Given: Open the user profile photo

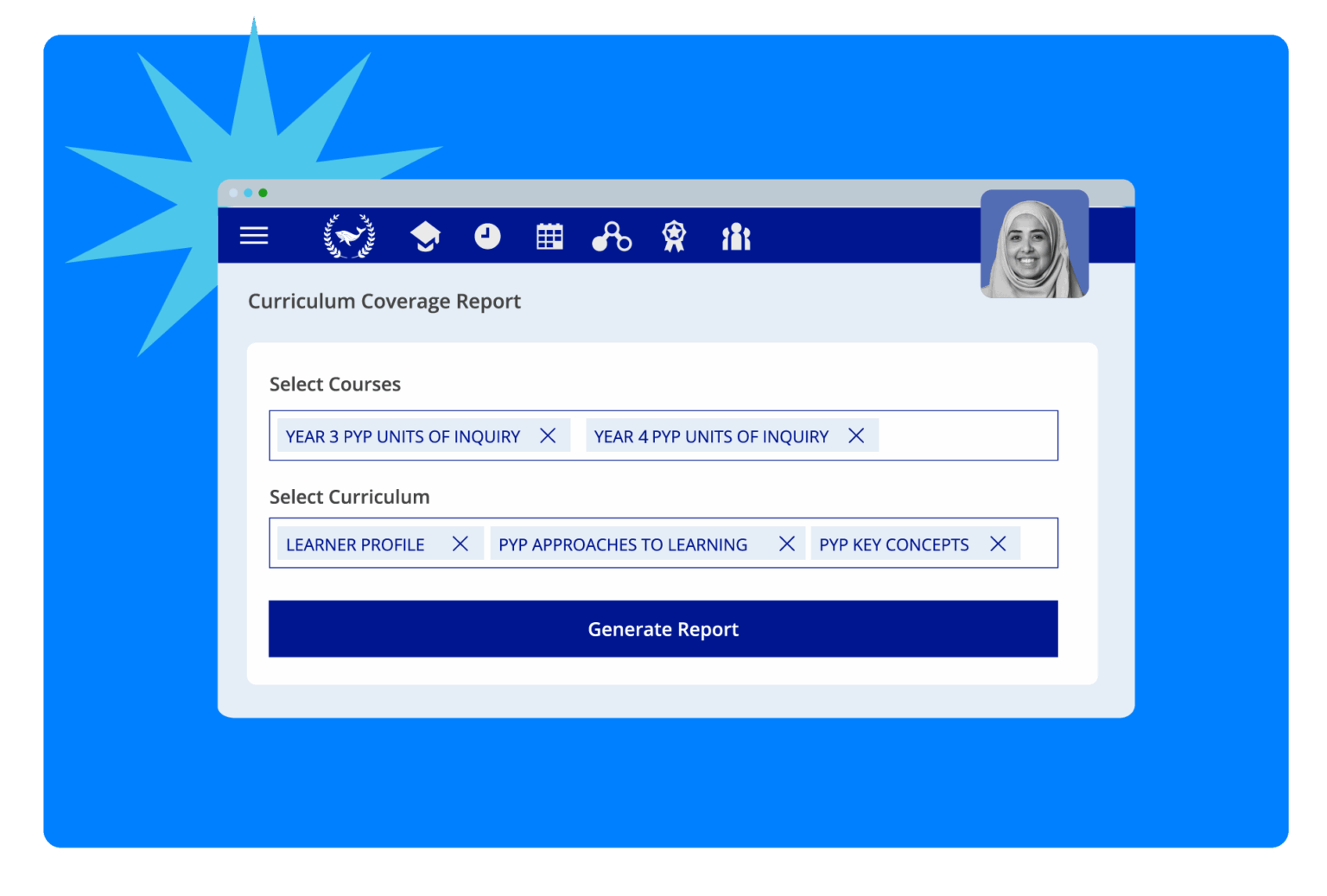Looking at the screenshot, I should pos(1034,244).
